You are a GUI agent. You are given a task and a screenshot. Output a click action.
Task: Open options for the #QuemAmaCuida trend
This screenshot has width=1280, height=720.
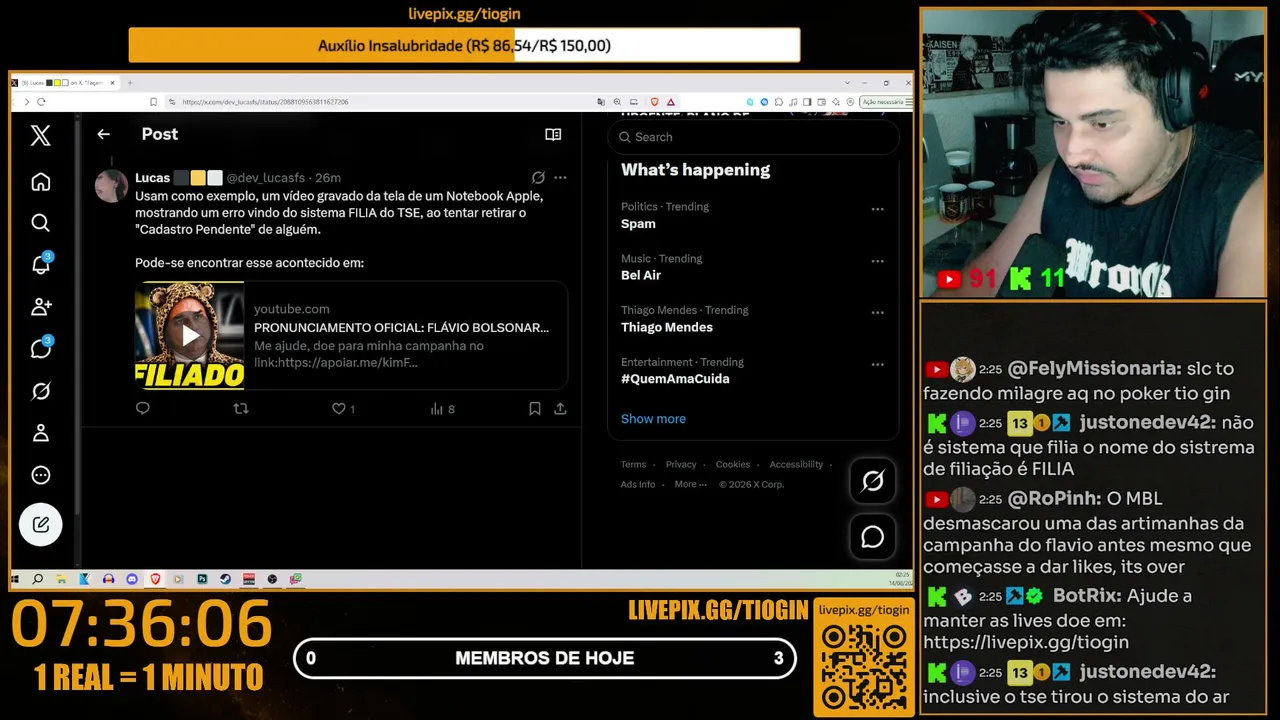(x=877, y=364)
